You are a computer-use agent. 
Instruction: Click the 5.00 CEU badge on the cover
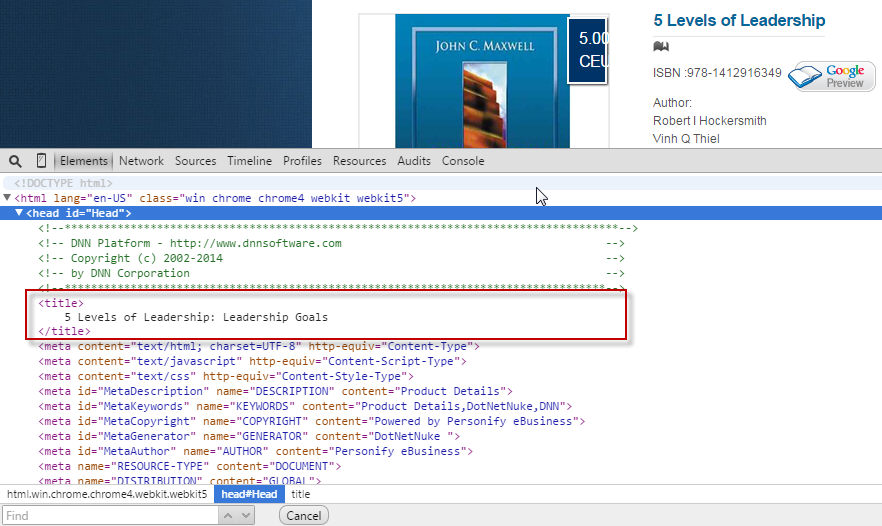(x=588, y=50)
